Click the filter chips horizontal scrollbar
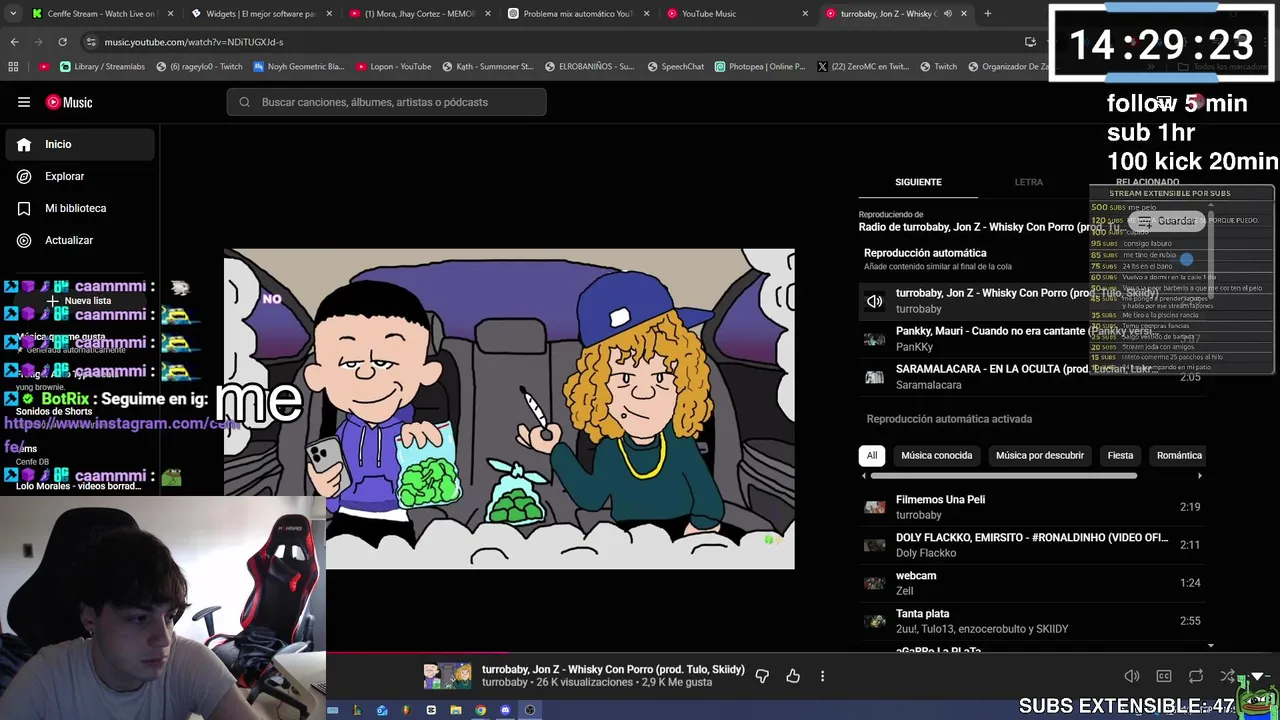1280x720 pixels. tap(1004, 476)
